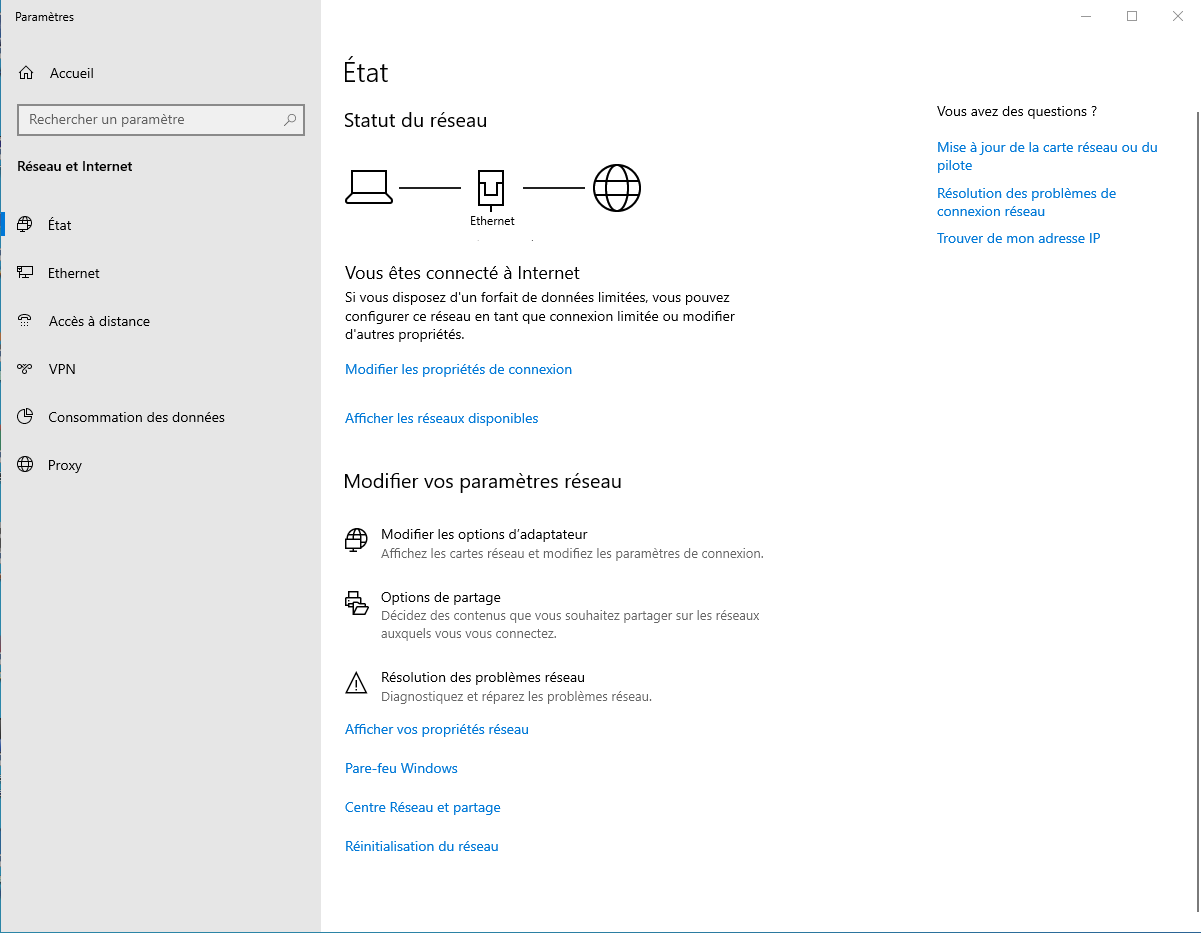Open Résolution des problèmes de connexion réseau link
This screenshot has height=933, width=1201.
click(1026, 202)
